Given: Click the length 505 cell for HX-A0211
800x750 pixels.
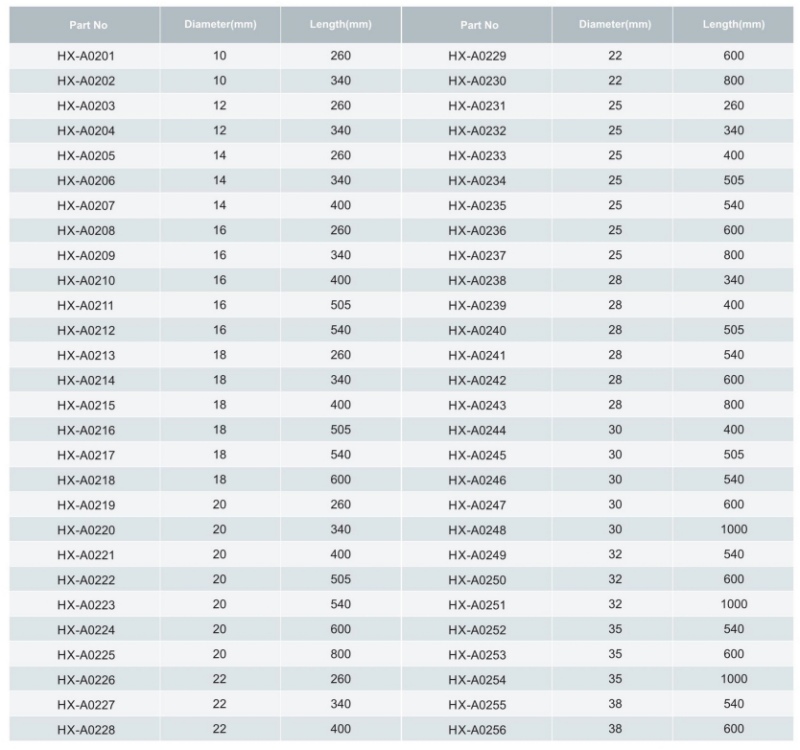Looking at the screenshot, I should click(x=340, y=305).
